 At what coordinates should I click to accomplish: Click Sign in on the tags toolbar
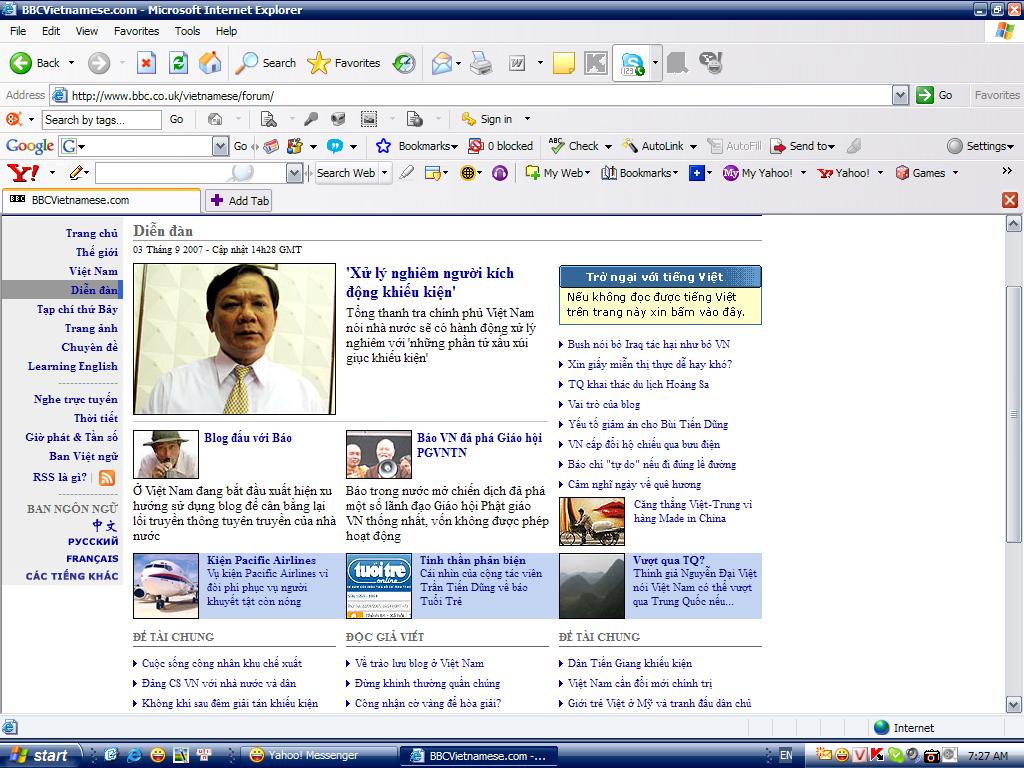coord(487,119)
